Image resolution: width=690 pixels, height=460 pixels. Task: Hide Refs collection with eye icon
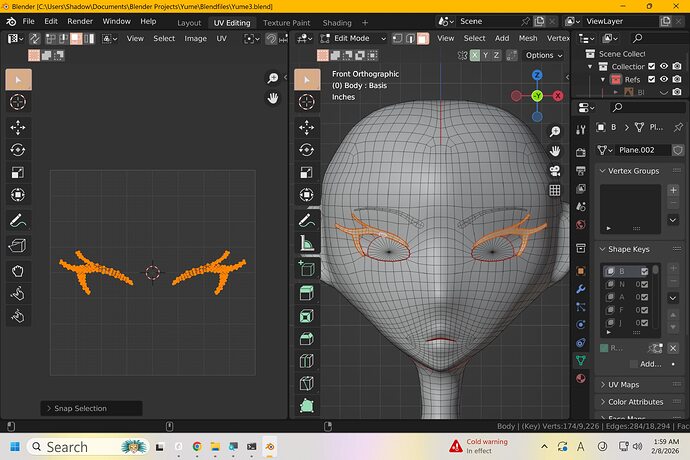[664, 79]
